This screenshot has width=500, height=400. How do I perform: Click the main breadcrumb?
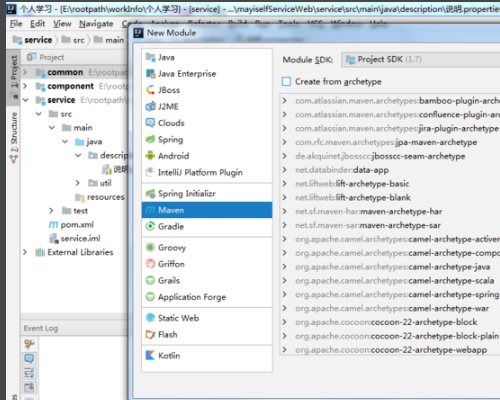pyautogui.click(x=109, y=40)
